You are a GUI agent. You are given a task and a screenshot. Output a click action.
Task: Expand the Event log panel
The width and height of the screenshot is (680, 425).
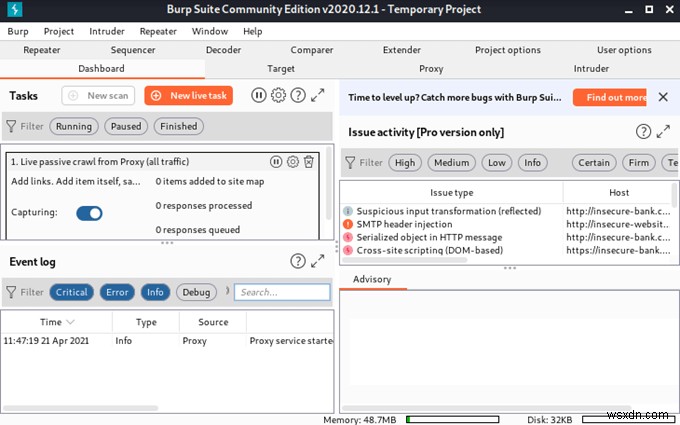[x=318, y=261]
